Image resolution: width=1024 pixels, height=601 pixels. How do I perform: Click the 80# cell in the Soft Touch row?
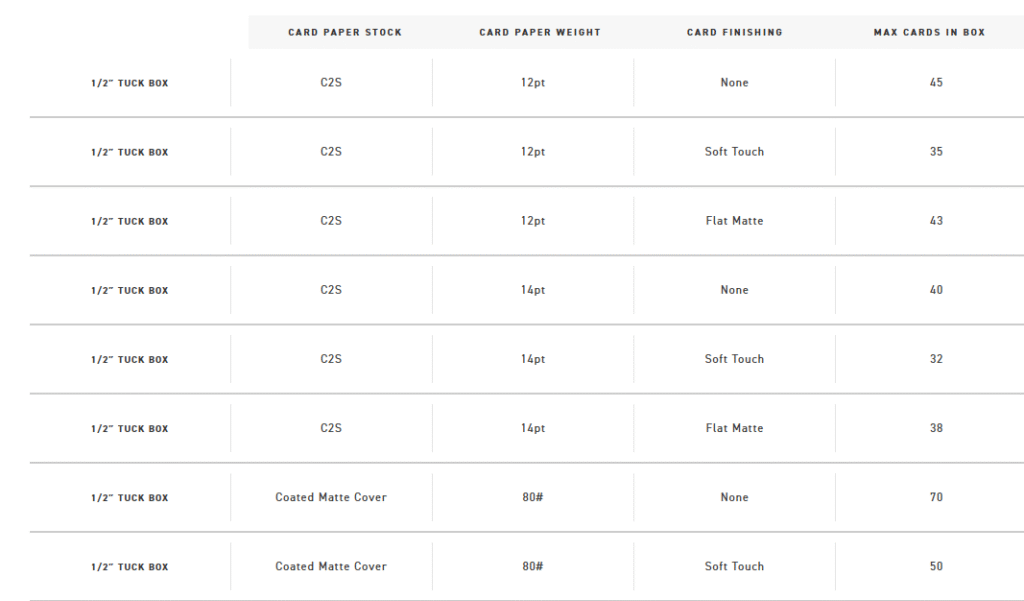tap(532, 566)
